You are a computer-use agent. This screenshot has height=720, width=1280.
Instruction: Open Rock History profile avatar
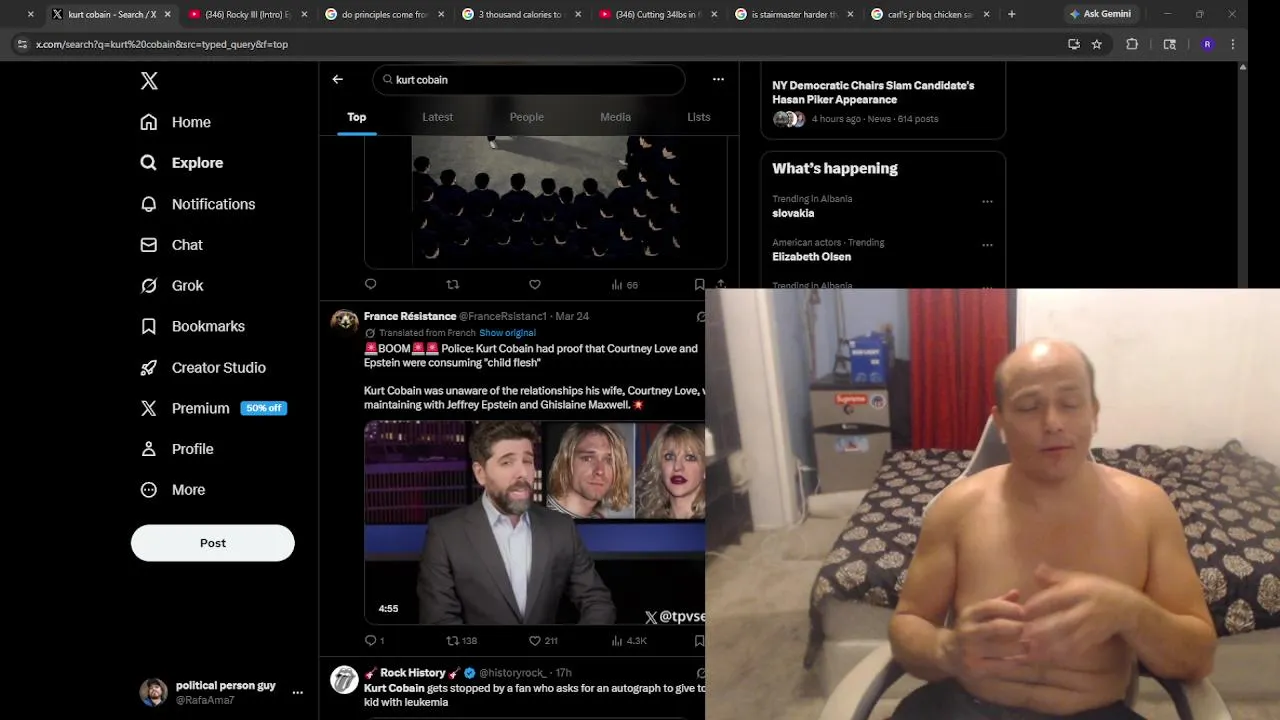pyautogui.click(x=345, y=680)
